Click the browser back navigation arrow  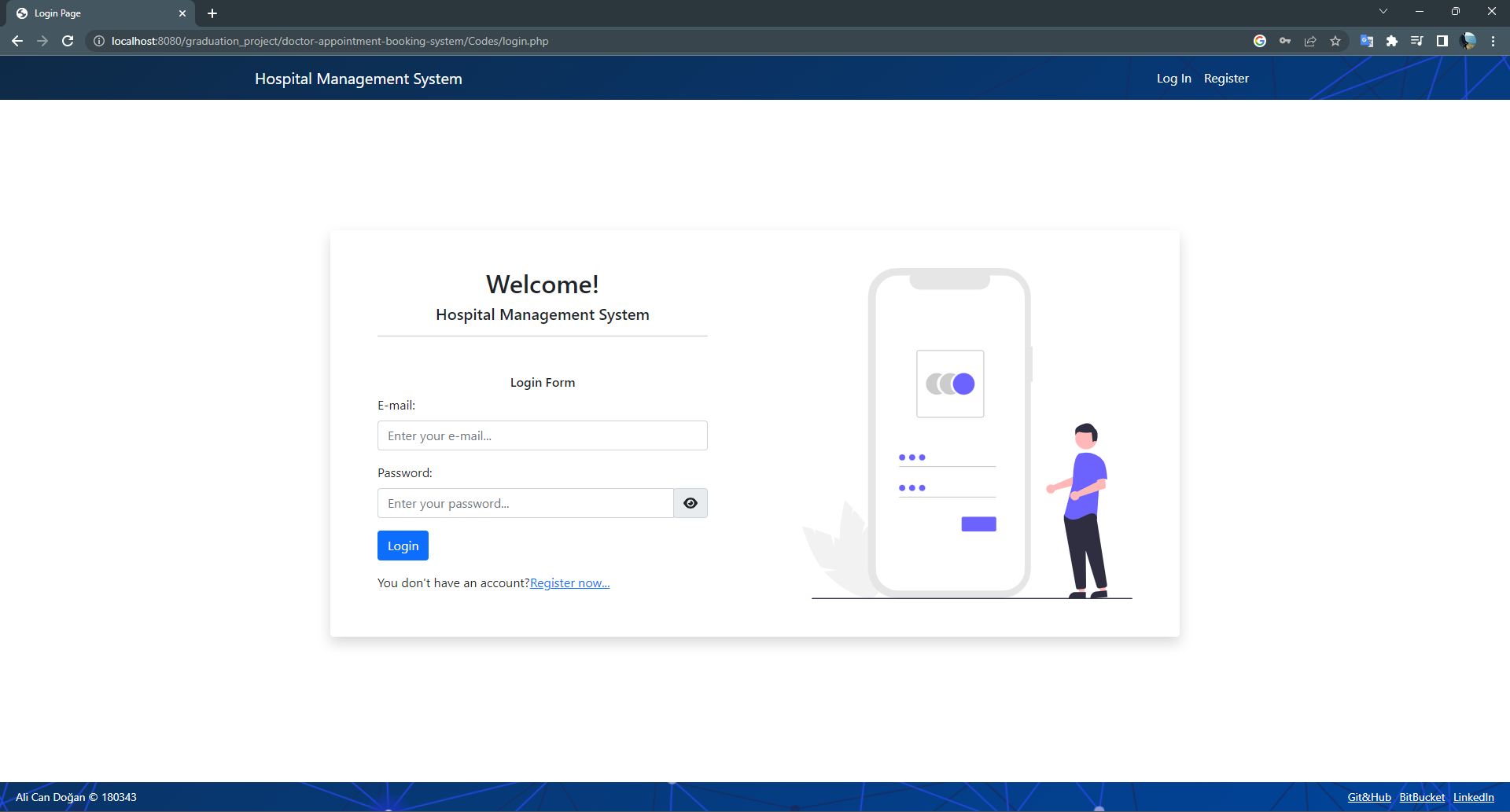point(17,41)
